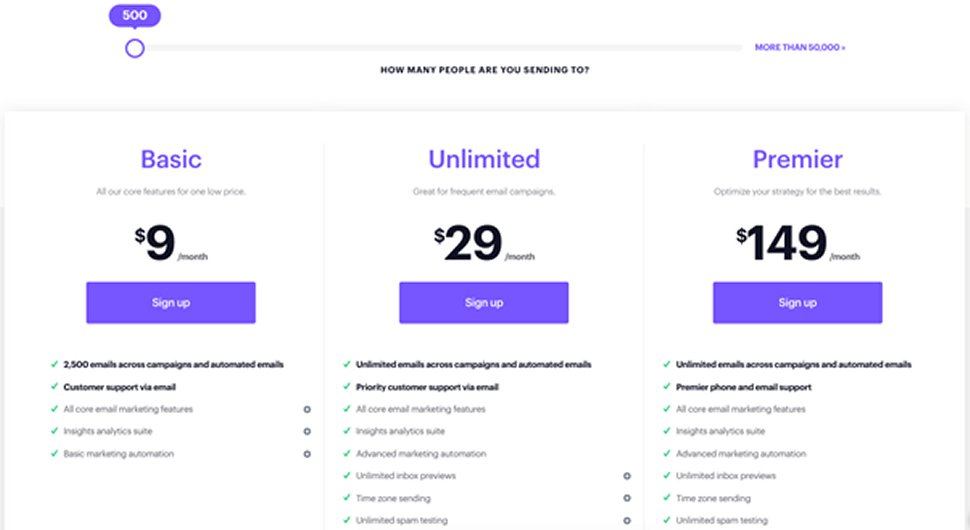Open details icon for Basic marketing automation

(x=307, y=454)
